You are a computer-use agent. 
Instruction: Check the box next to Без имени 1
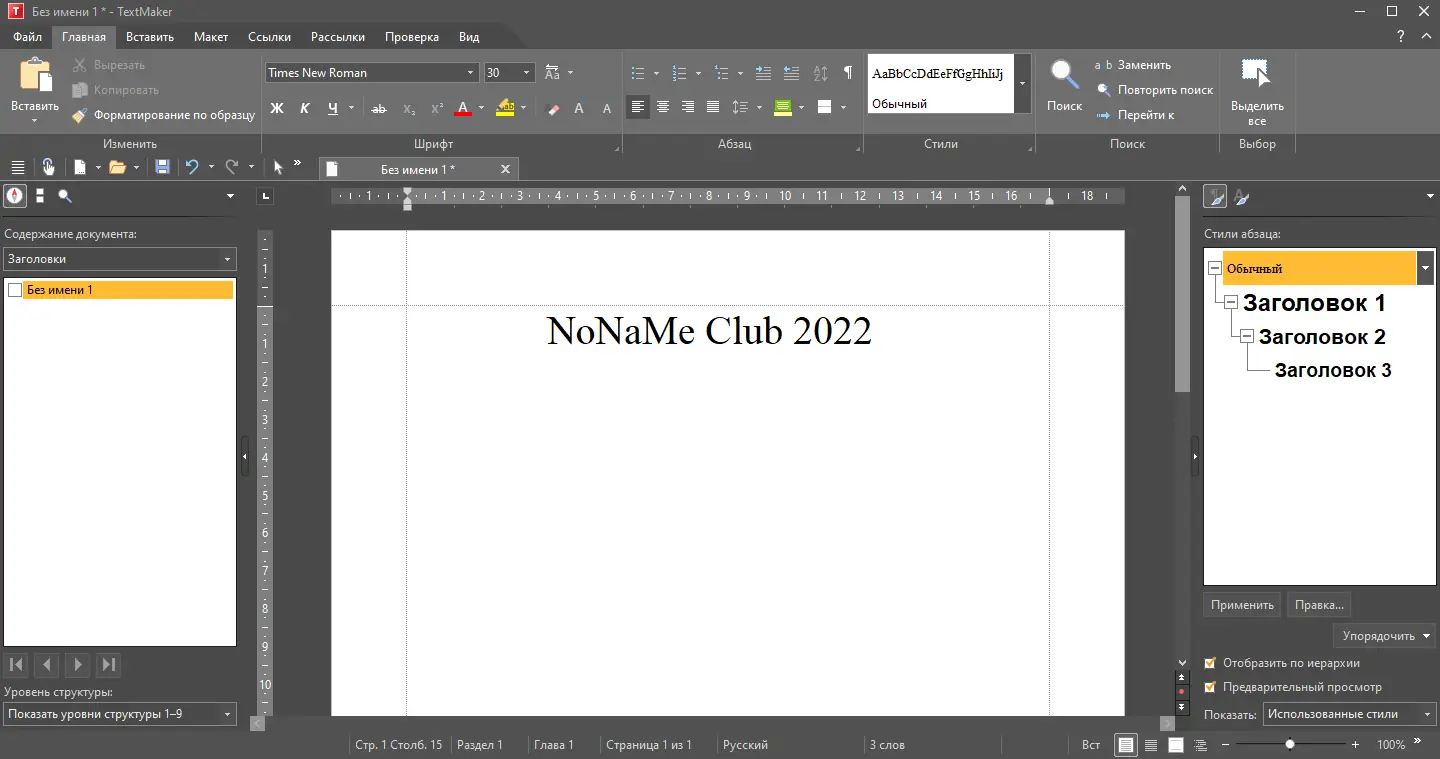coord(14,290)
